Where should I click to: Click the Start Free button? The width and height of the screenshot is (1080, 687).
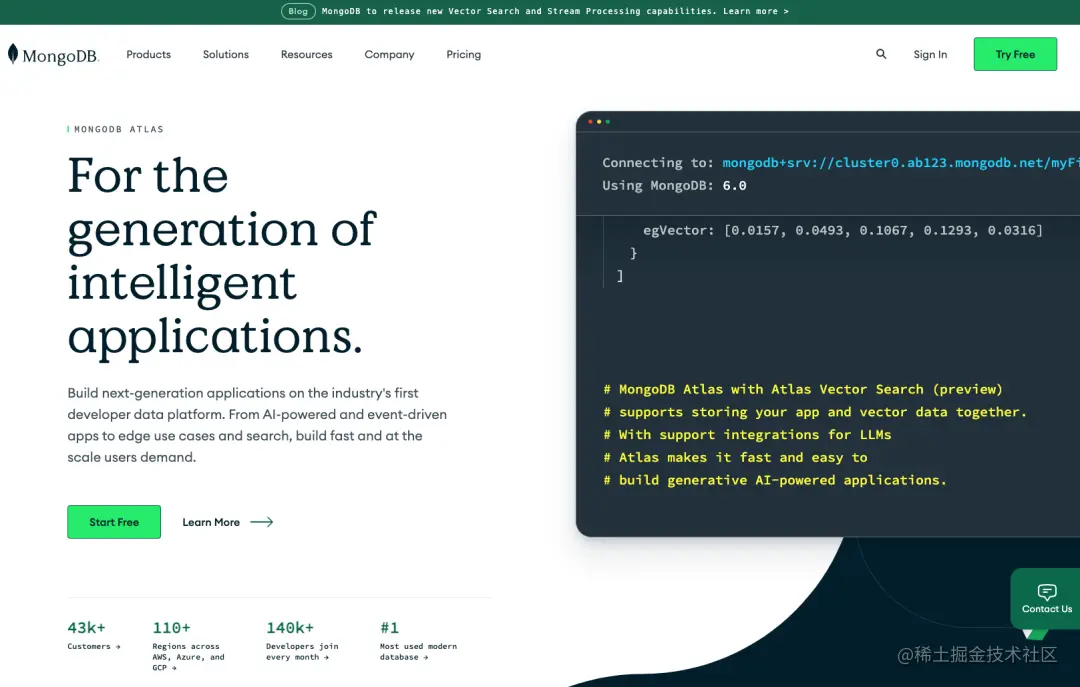pos(114,522)
